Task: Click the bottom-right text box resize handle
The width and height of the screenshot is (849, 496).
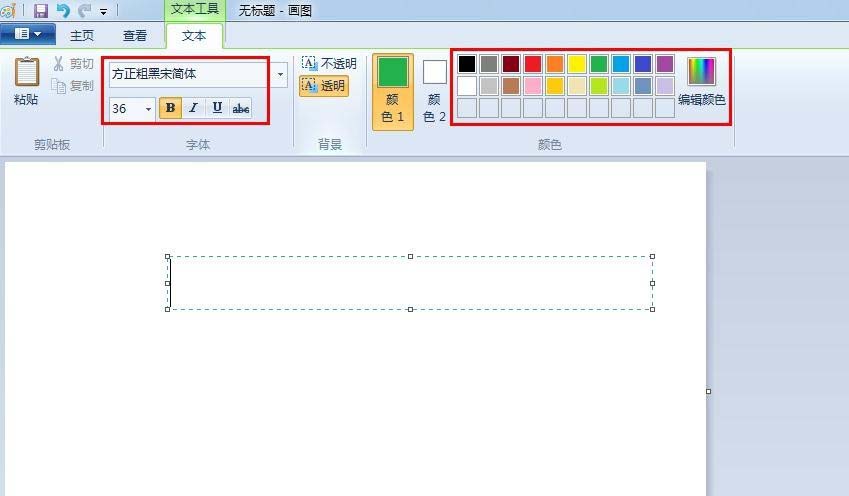Action: point(652,309)
